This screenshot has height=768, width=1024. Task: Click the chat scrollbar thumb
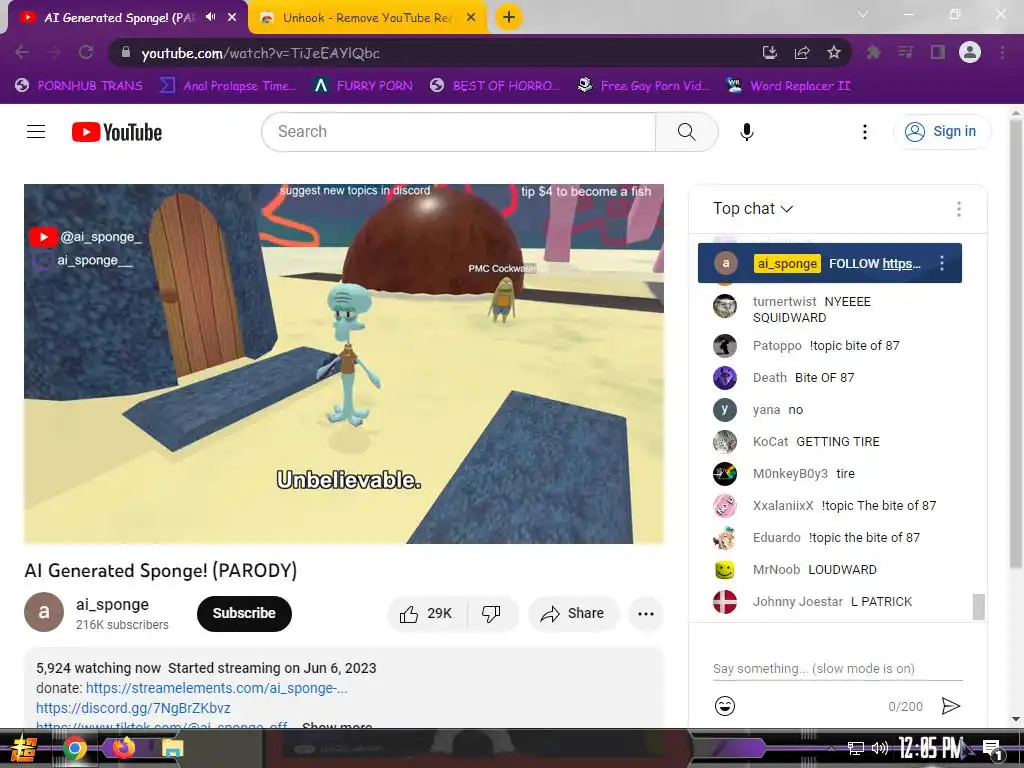[978, 606]
